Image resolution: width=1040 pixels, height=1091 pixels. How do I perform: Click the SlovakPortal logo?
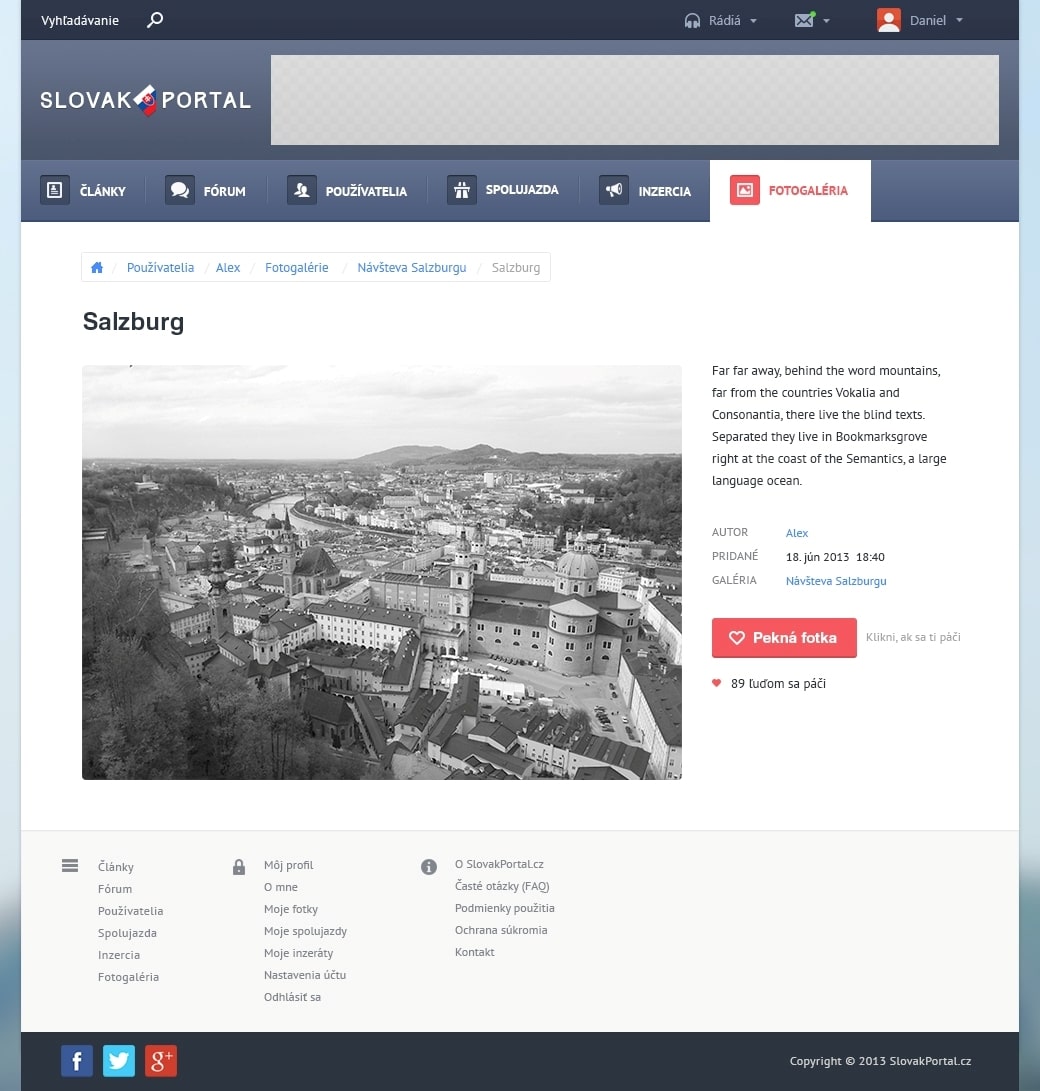[x=146, y=100]
